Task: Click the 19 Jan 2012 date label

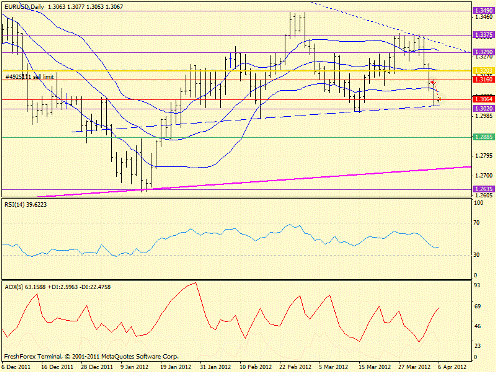Action: click(176, 367)
